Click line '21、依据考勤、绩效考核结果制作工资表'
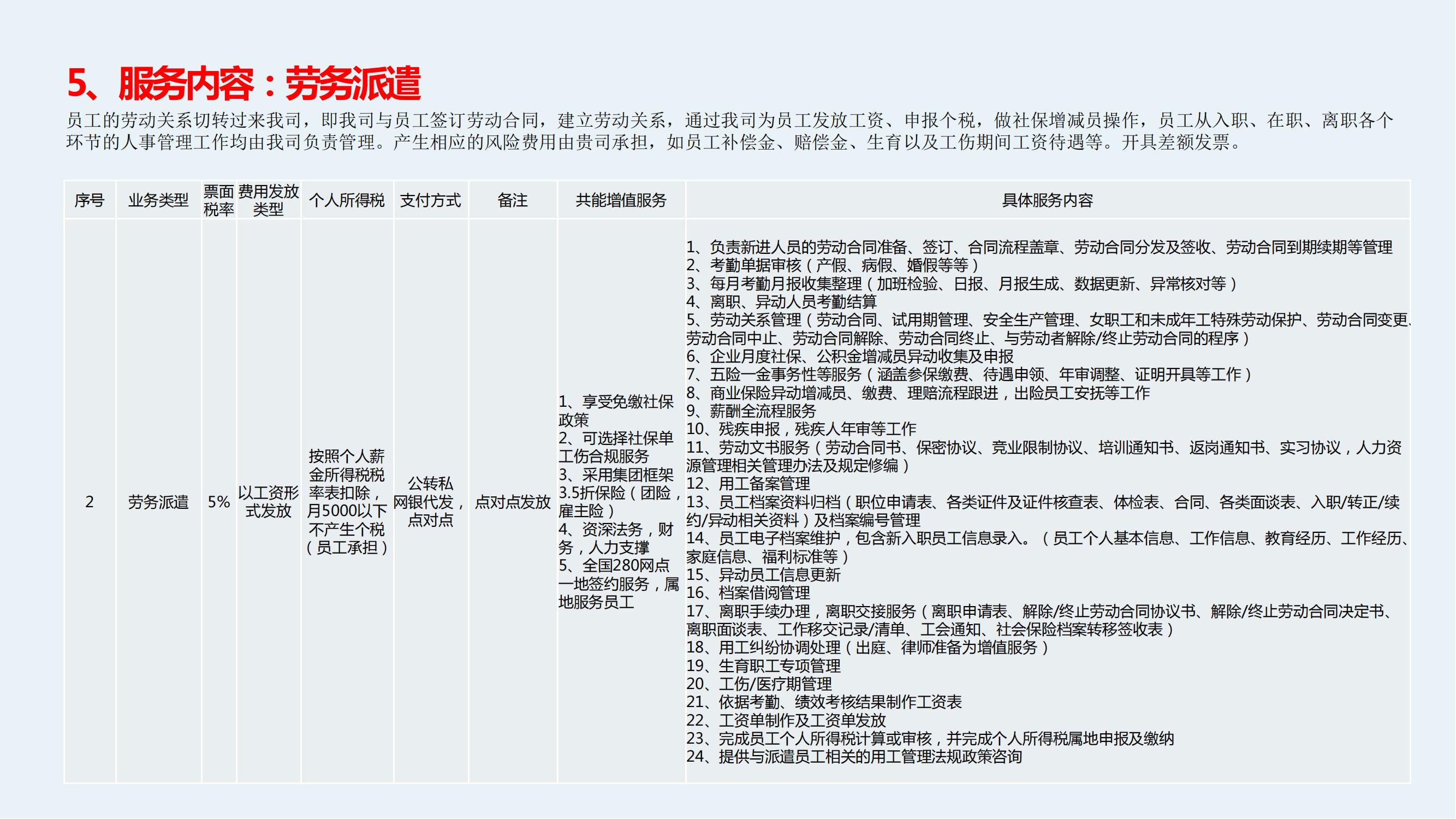1456x819 pixels. [824, 702]
